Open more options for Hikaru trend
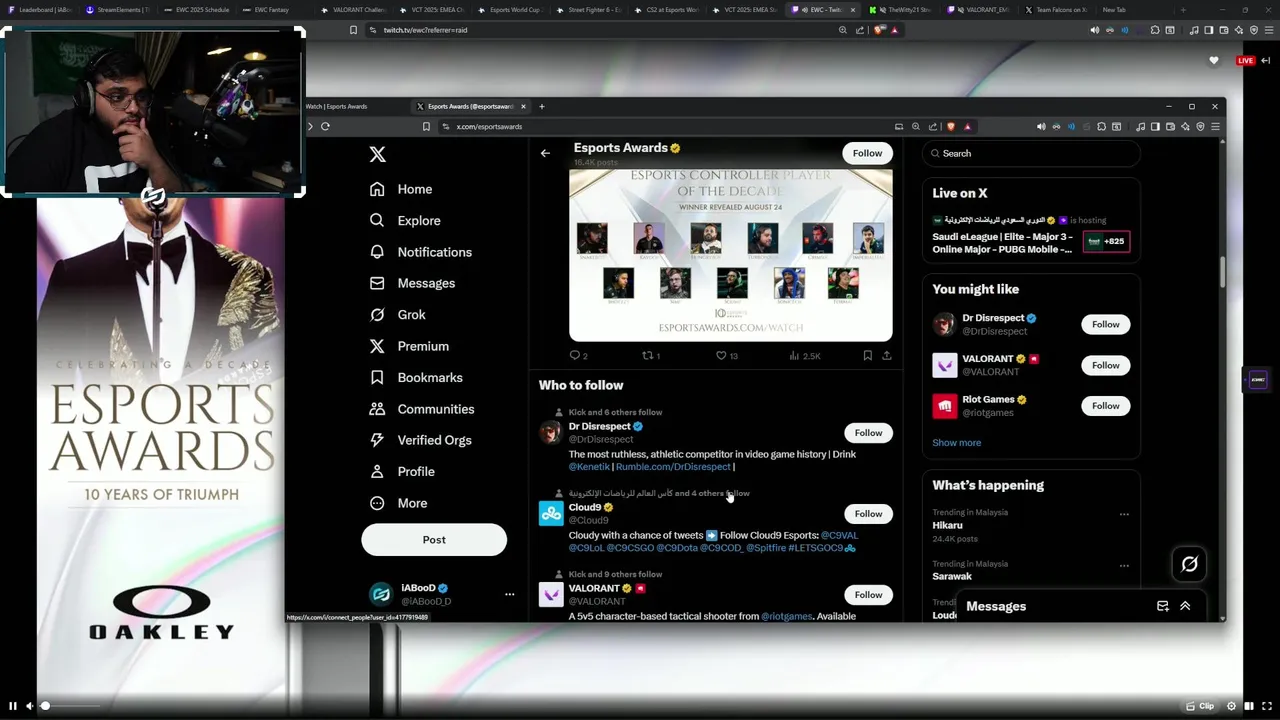1280x720 pixels. 1124,514
